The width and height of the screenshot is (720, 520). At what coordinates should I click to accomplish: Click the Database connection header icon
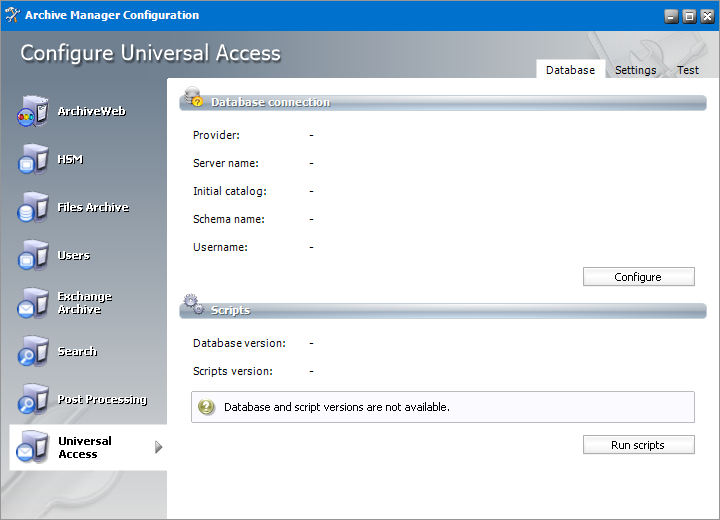pyautogui.click(x=193, y=98)
